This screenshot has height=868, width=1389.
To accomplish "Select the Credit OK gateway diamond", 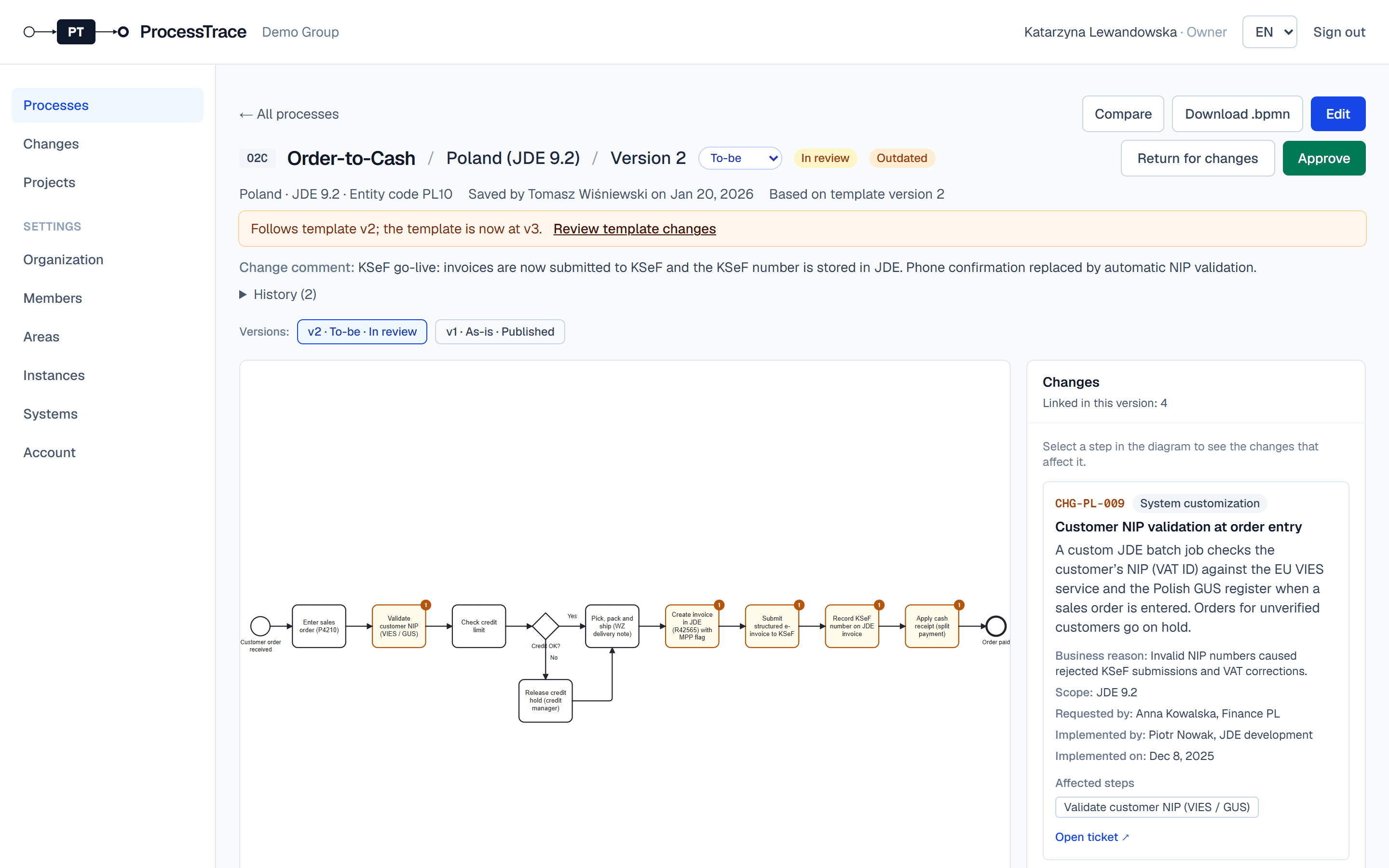I will [545, 626].
